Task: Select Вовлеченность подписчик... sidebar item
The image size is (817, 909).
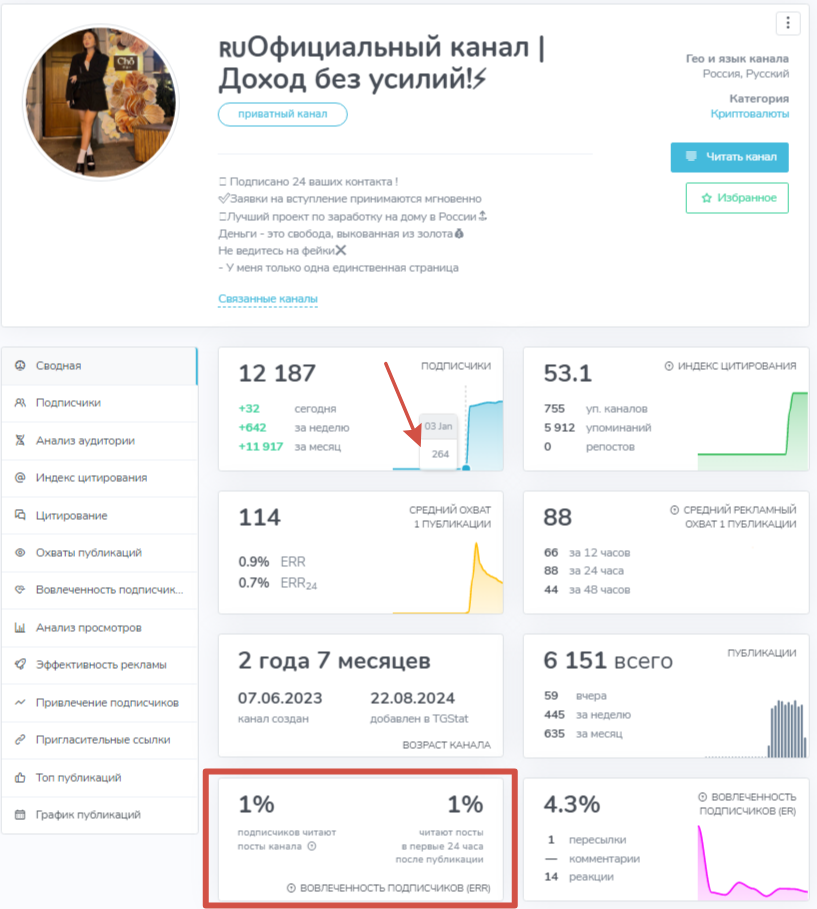Action: [99, 590]
